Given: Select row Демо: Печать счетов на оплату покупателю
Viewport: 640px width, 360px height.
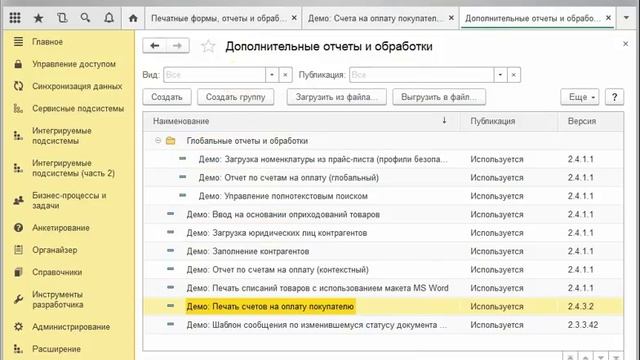Looking at the screenshot, I should coord(383,306).
